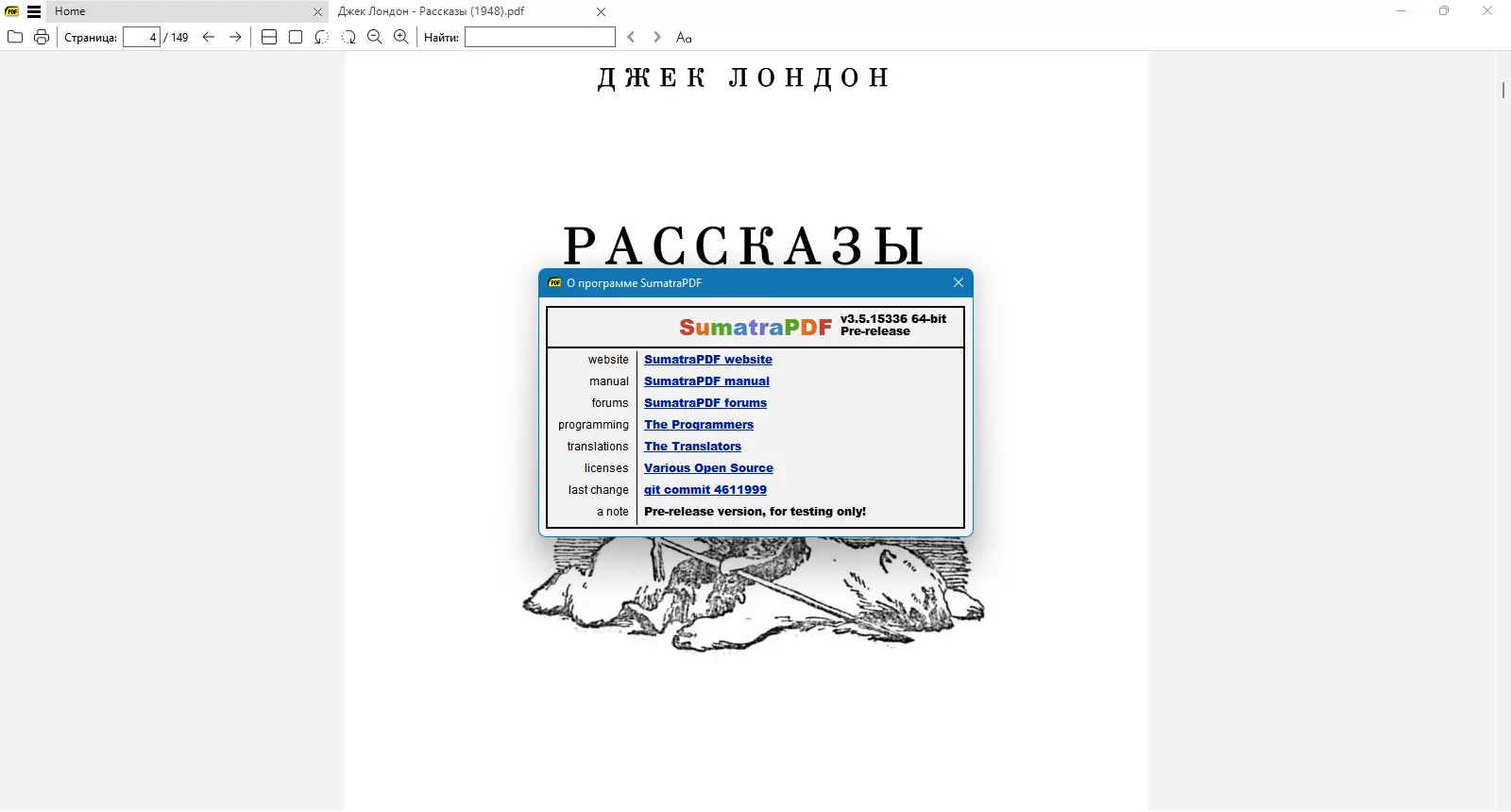Screen dimensions: 1511x812
Task: Click the '/ 149' total pages text
Action: coord(177,38)
